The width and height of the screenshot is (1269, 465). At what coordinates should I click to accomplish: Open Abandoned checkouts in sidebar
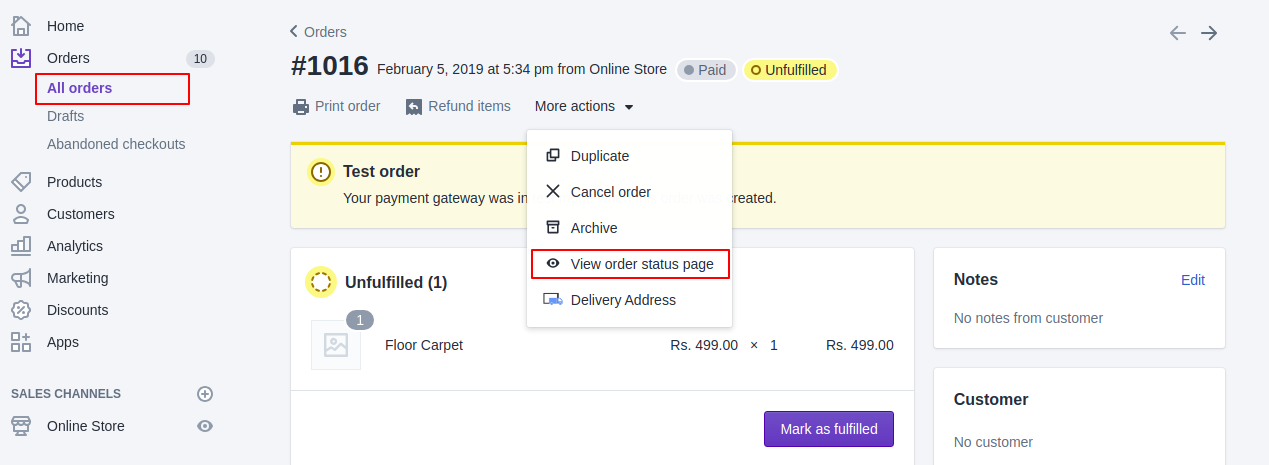(116, 144)
